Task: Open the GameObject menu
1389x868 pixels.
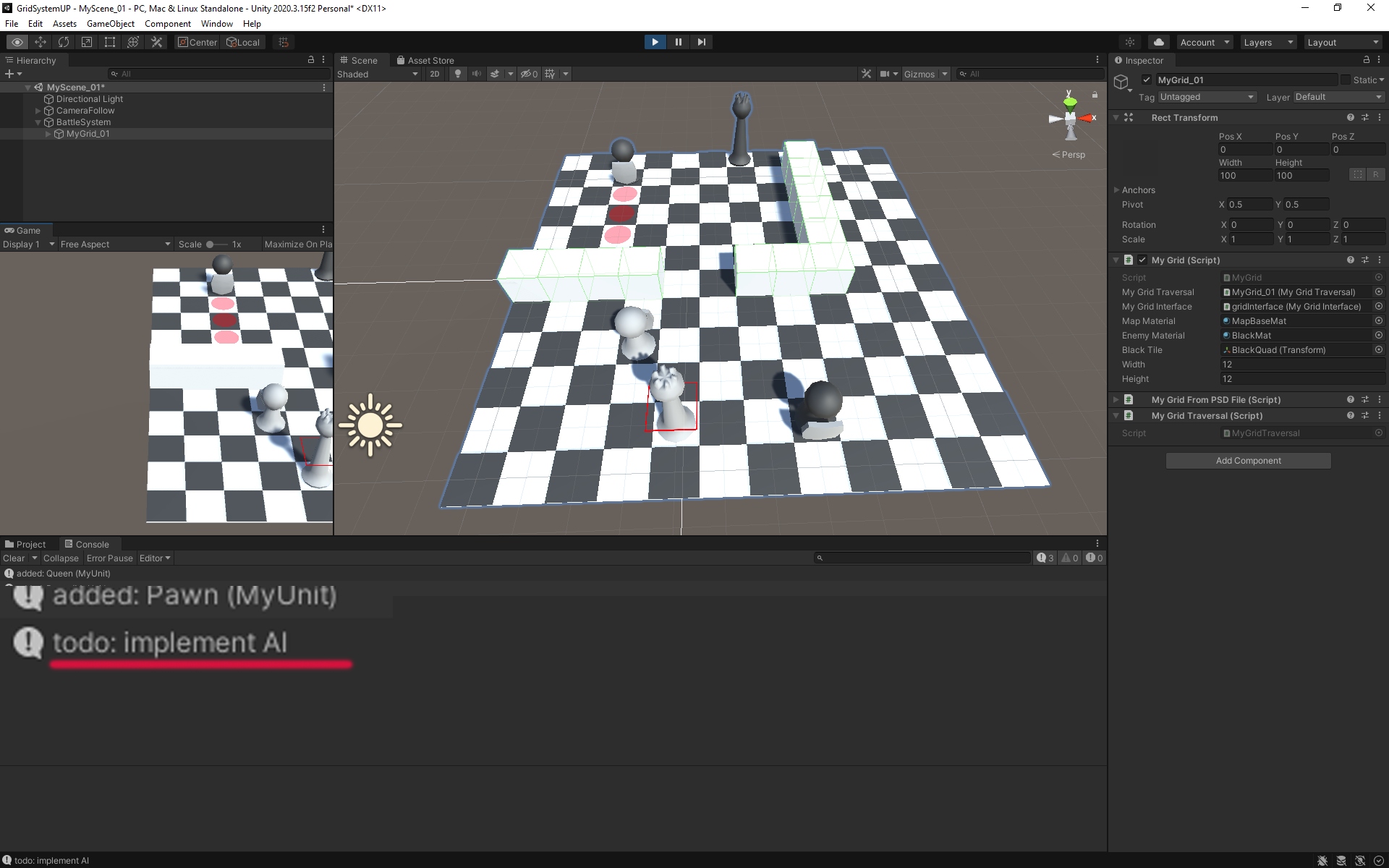Action: (110, 24)
